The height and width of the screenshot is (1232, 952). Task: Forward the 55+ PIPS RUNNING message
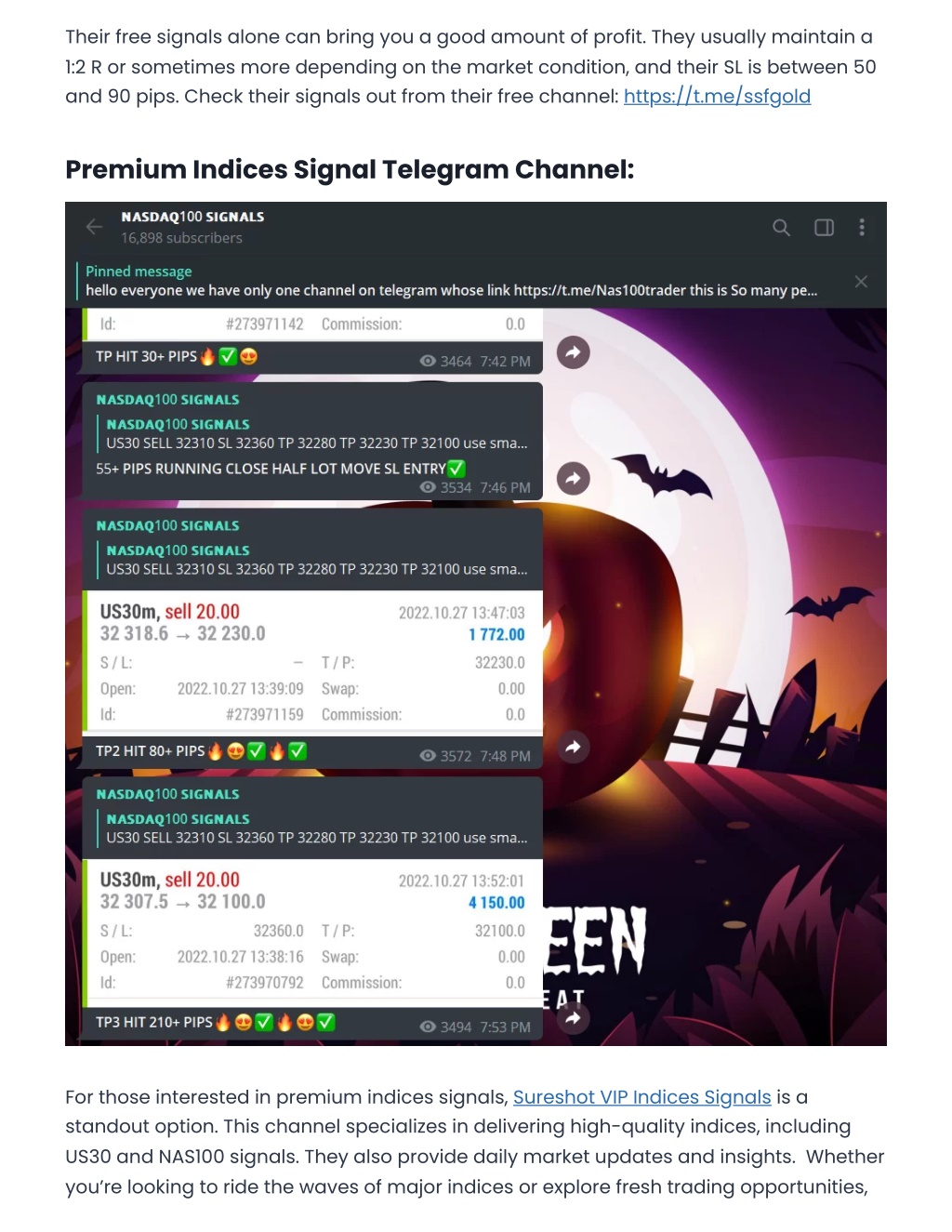(x=573, y=479)
